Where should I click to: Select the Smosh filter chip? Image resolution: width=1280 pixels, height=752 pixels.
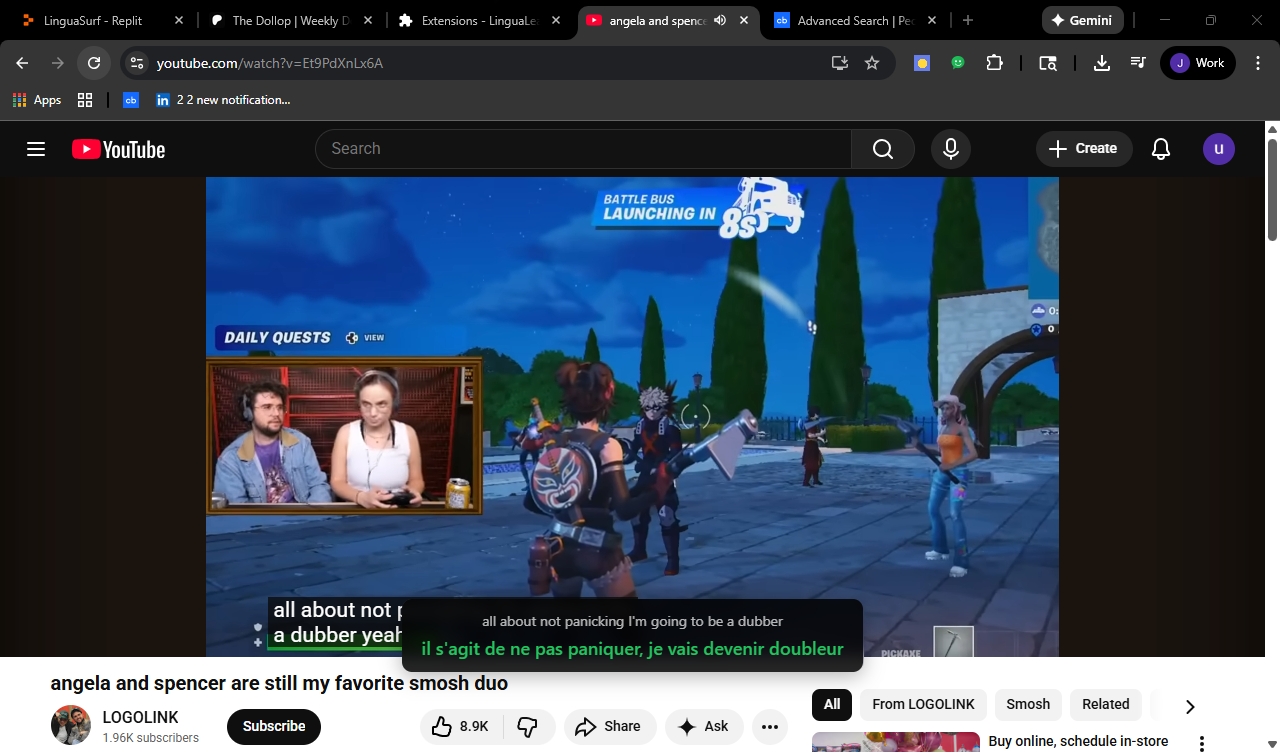(1028, 704)
